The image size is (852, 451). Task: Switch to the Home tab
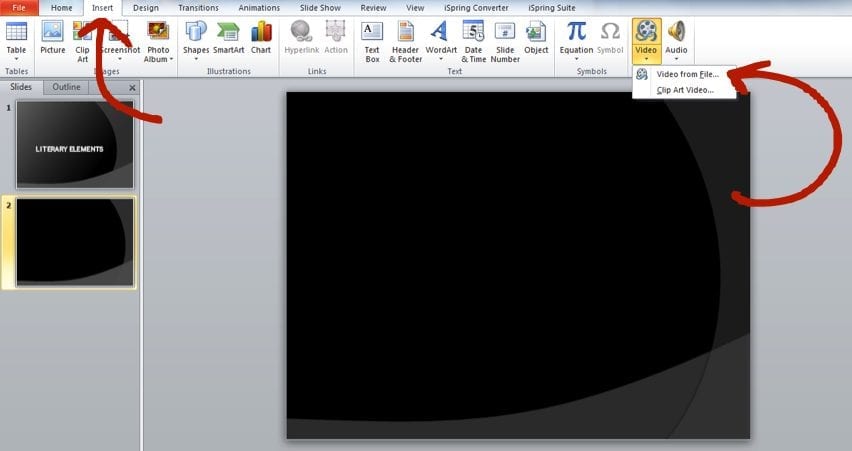[x=61, y=8]
